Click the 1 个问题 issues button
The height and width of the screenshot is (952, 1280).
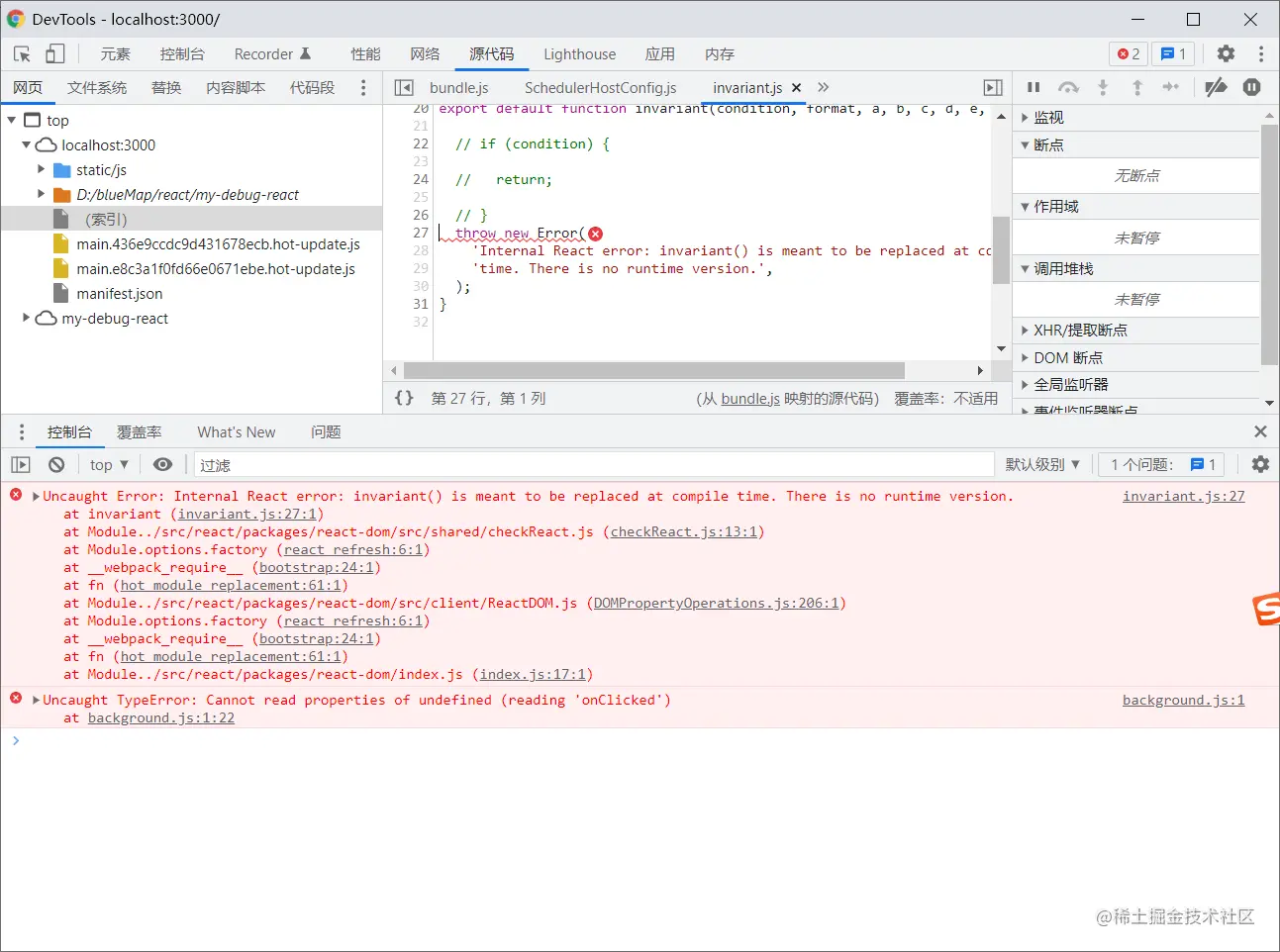1162,464
